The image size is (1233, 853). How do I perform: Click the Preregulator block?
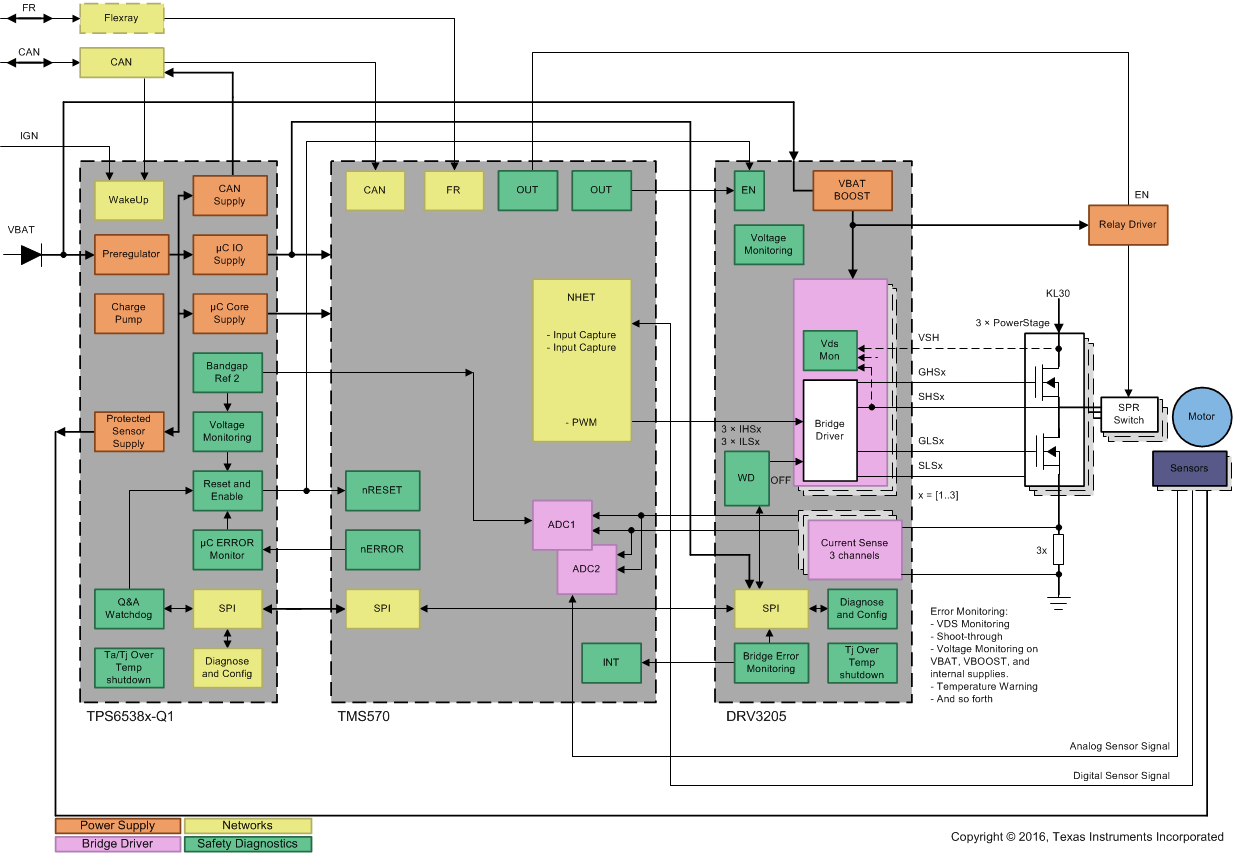click(x=128, y=254)
